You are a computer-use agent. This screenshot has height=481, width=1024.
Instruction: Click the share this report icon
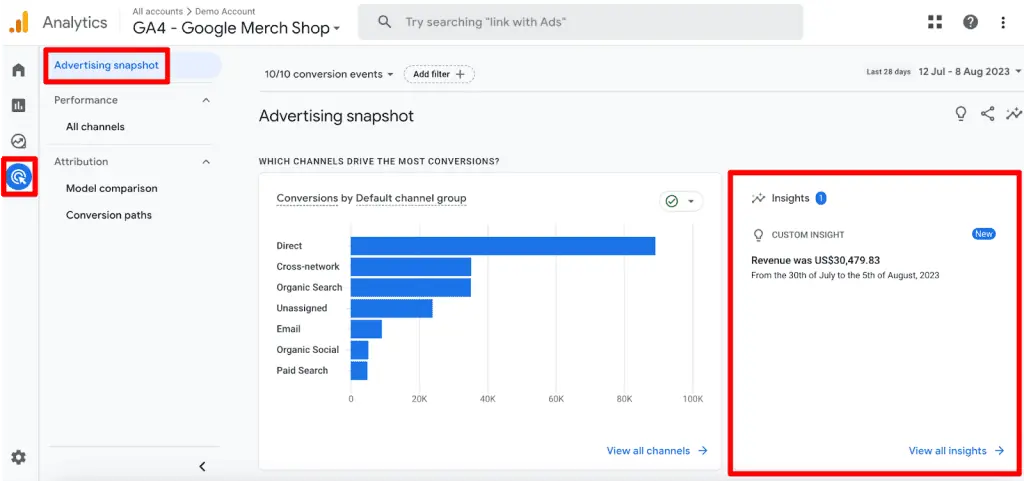(987, 114)
